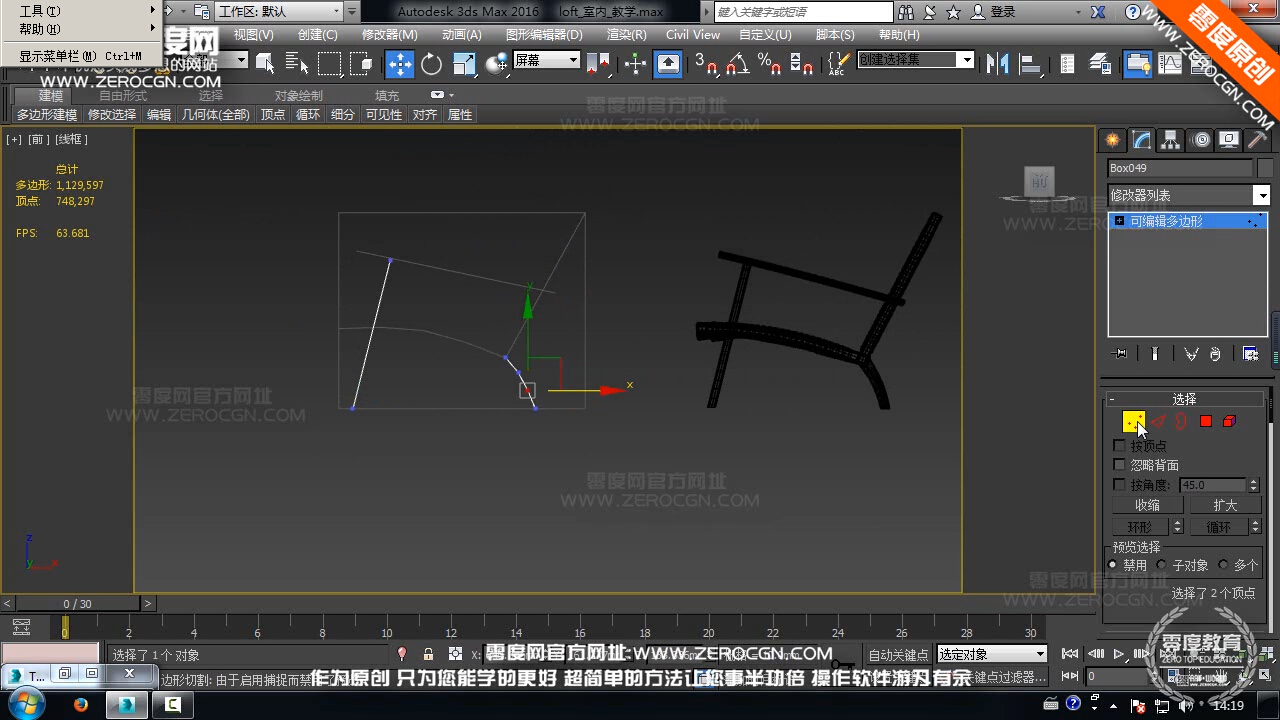Toggle Window/Crossing selection icon

(361, 64)
